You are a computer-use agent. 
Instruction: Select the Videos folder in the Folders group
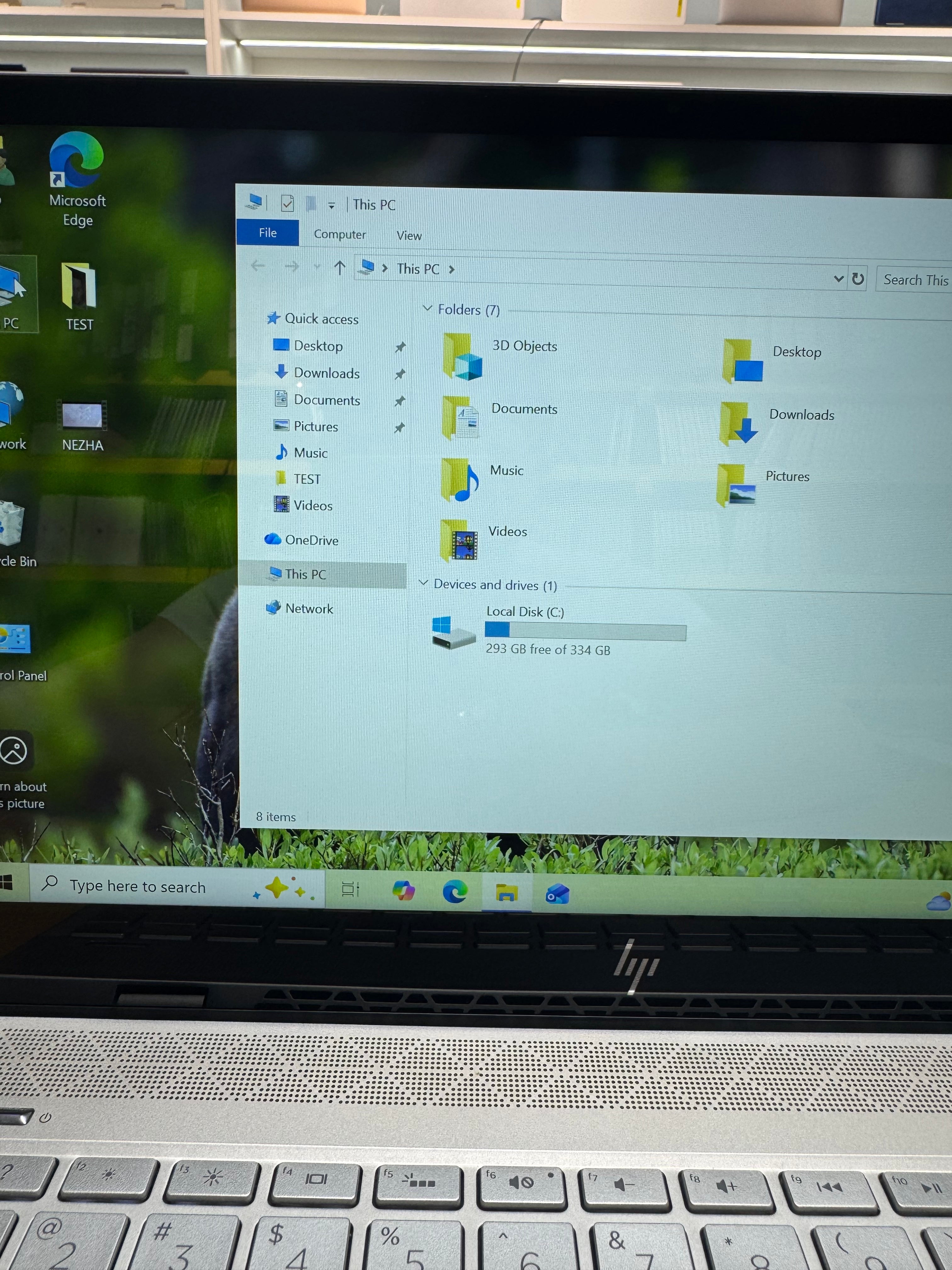483,540
